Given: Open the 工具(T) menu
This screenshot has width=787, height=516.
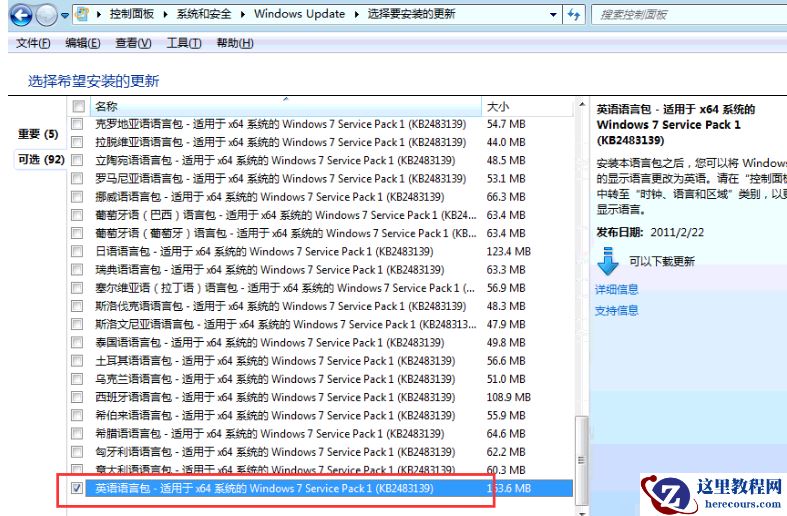Looking at the screenshot, I should point(184,43).
